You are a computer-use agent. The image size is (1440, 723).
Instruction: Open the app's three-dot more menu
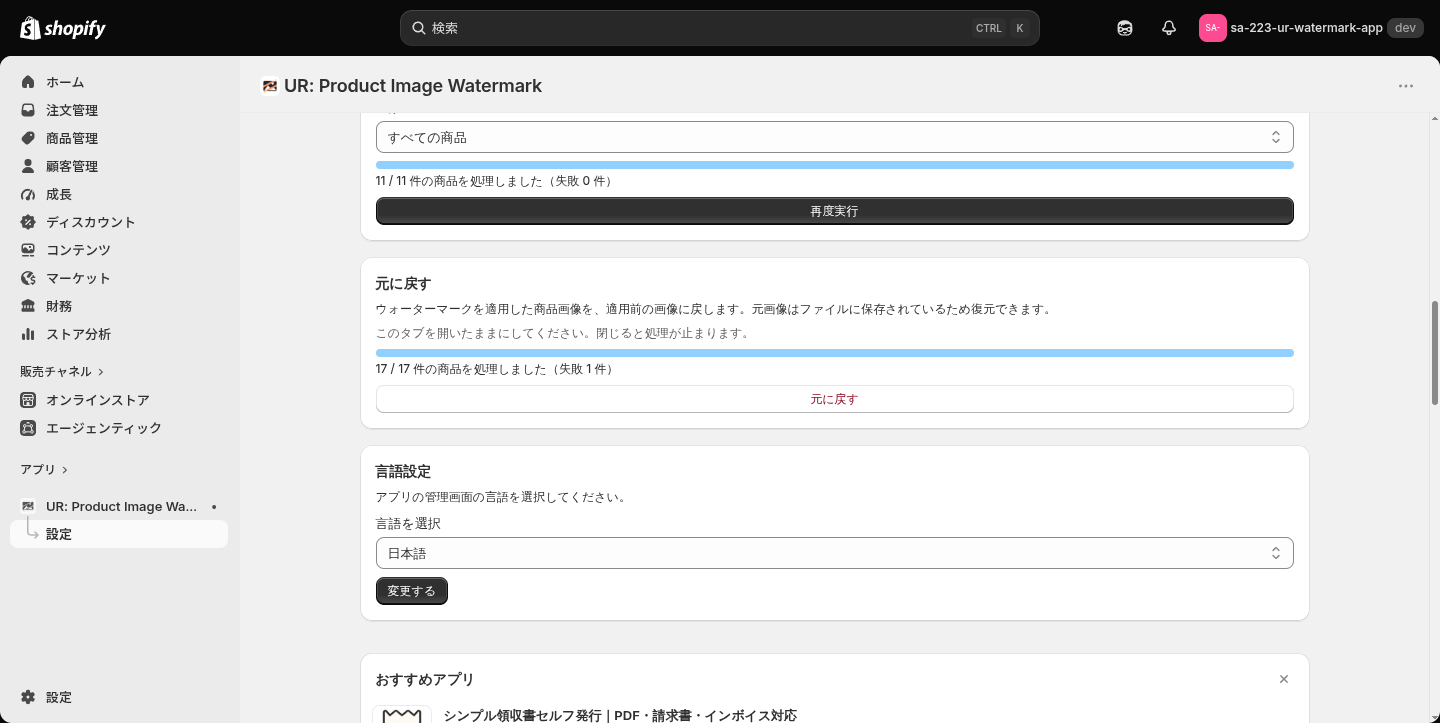tap(1406, 86)
